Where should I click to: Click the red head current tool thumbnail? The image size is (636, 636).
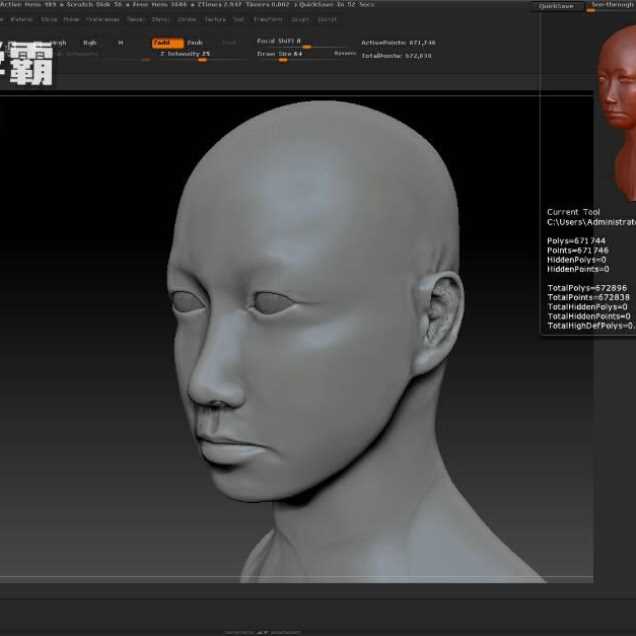[x=617, y=112]
